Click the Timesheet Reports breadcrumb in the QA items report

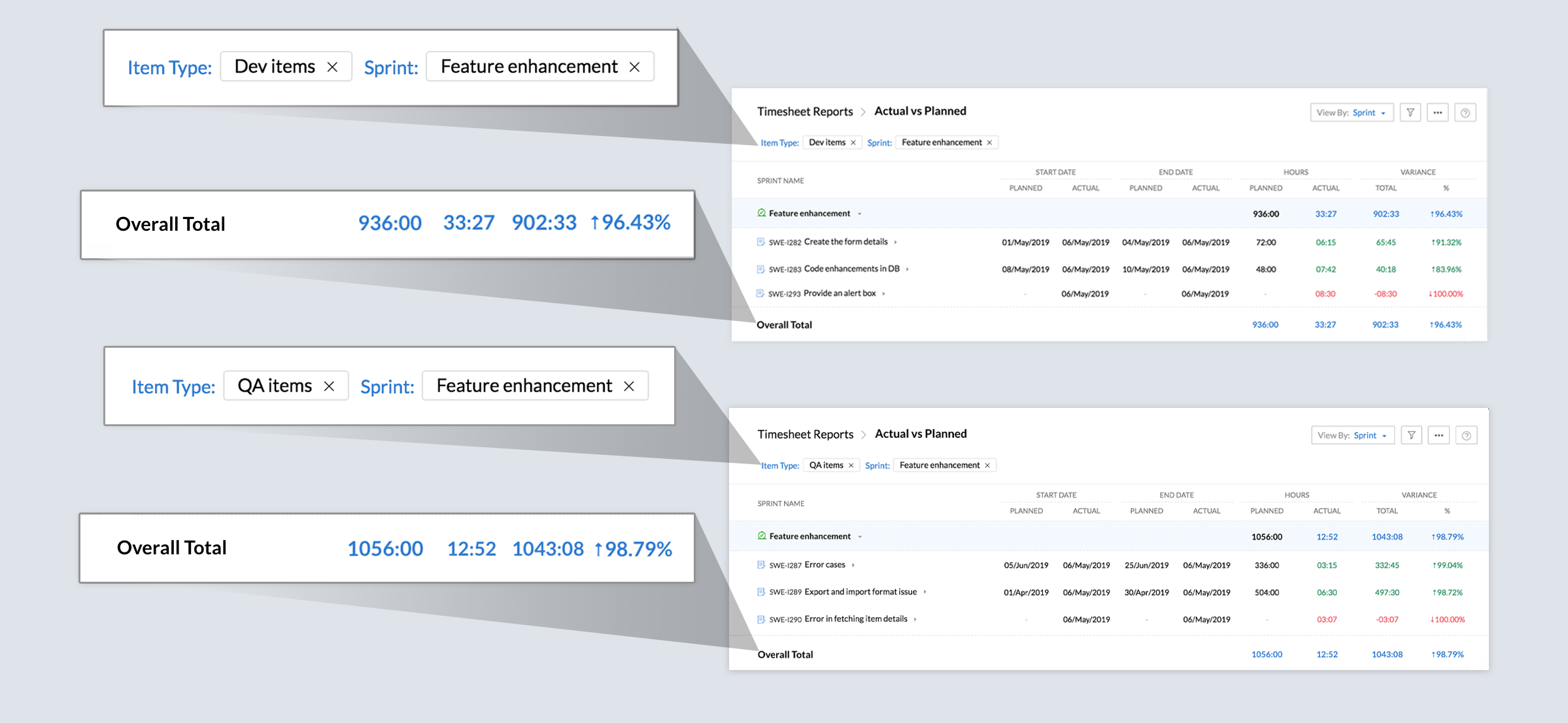point(805,434)
